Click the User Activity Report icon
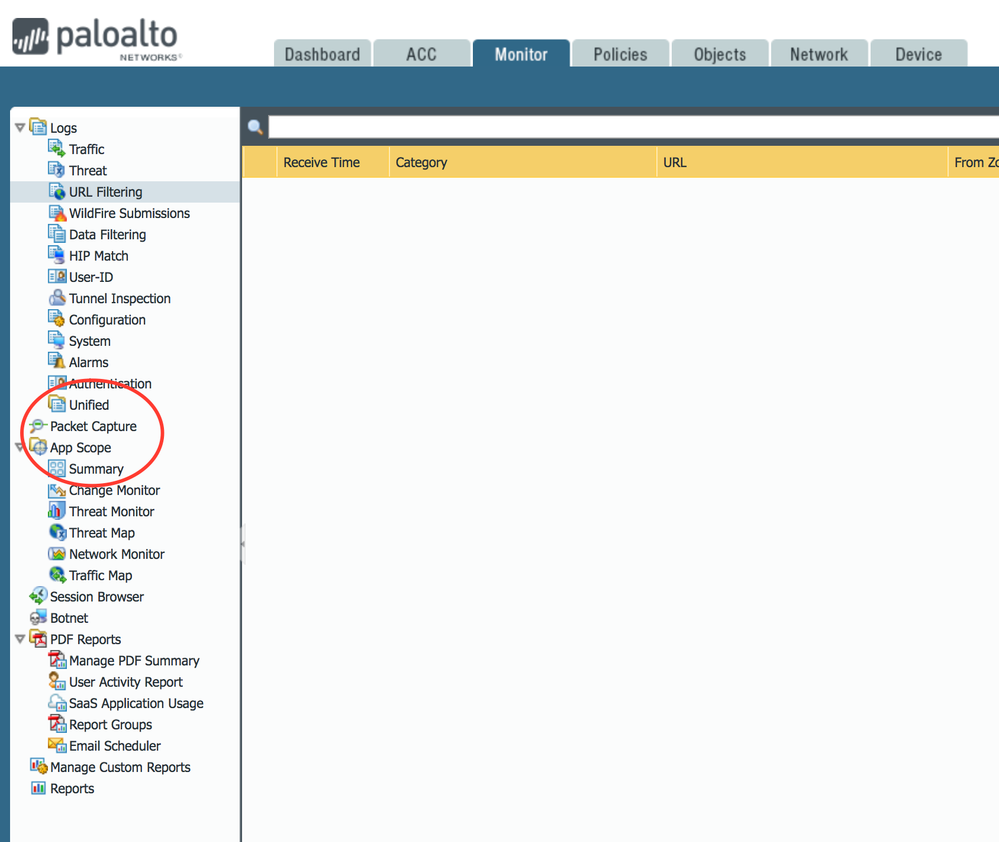Screen dimensions: 999x842 point(57,681)
